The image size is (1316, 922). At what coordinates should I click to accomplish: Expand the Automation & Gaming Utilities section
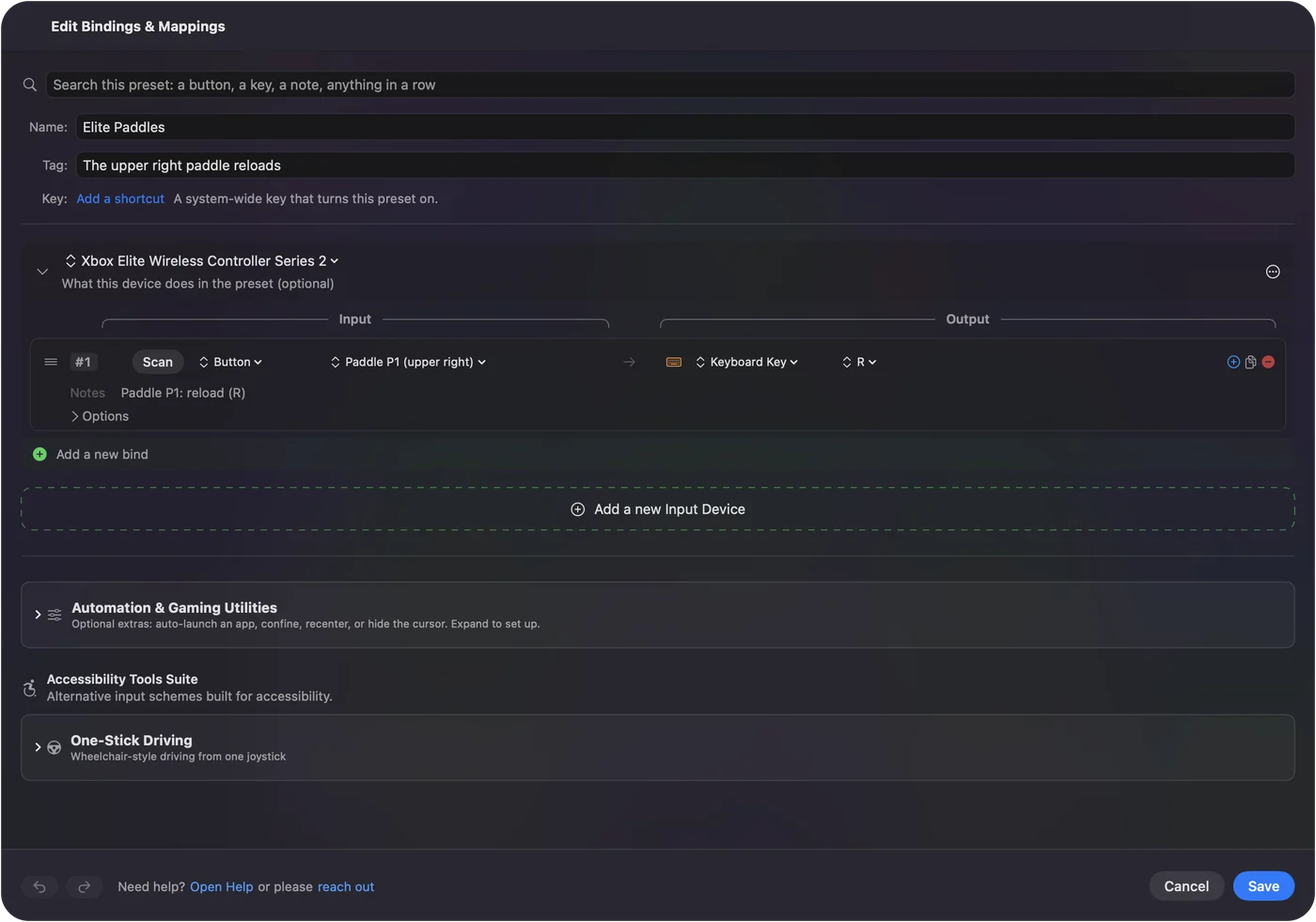pos(38,615)
